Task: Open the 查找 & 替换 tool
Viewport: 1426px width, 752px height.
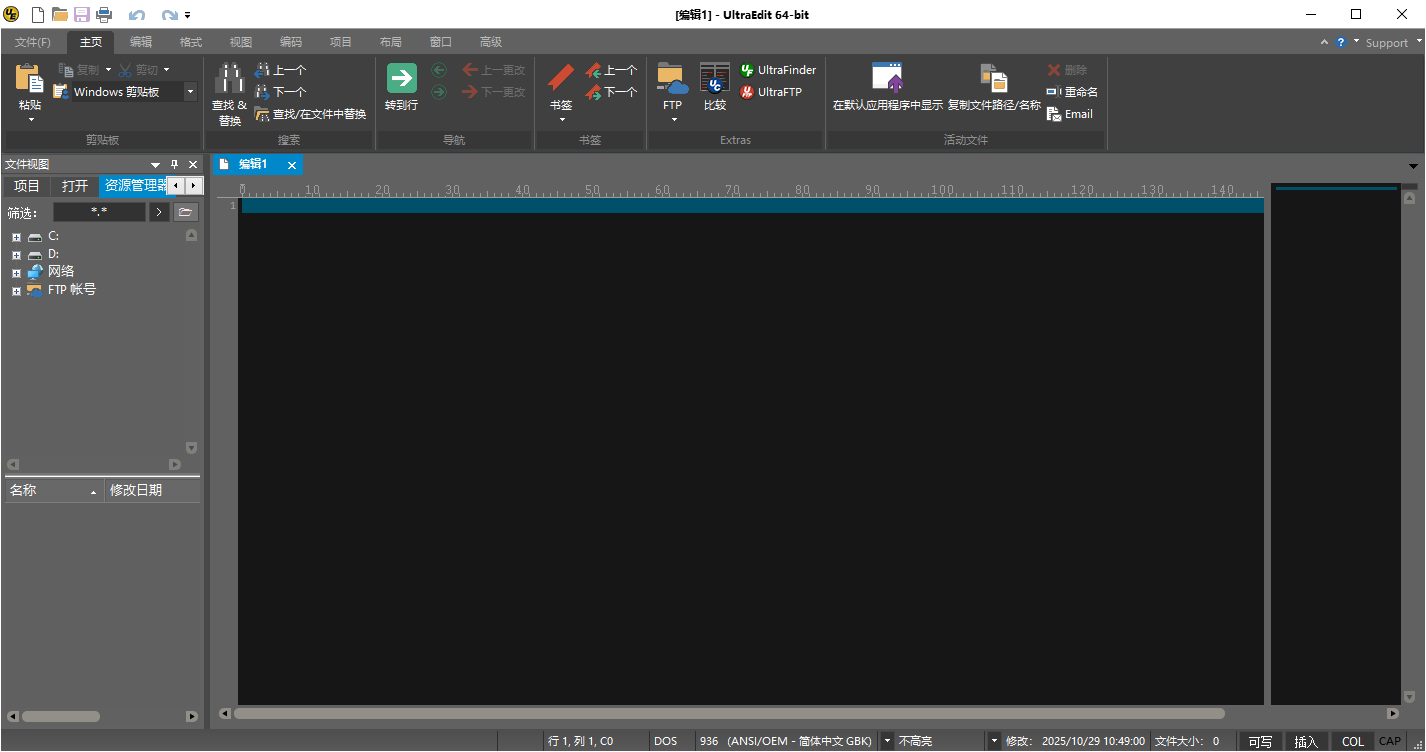Action: point(228,90)
